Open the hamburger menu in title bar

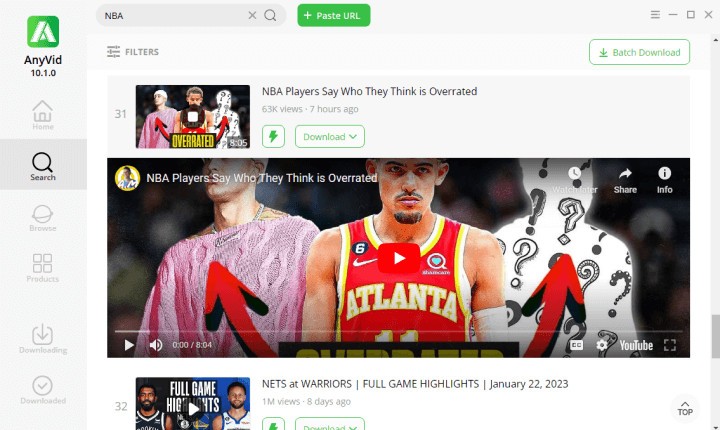coord(655,15)
